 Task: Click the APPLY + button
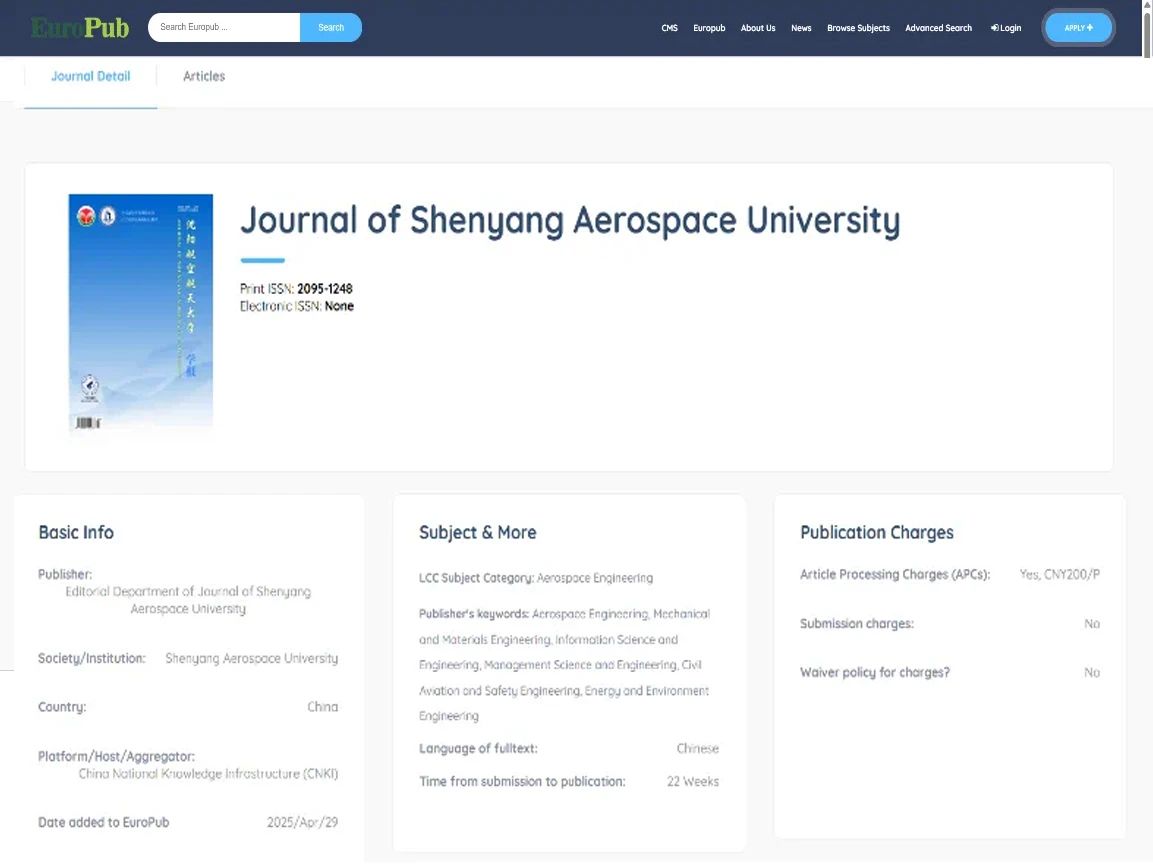pyautogui.click(x=1078, y=28)
